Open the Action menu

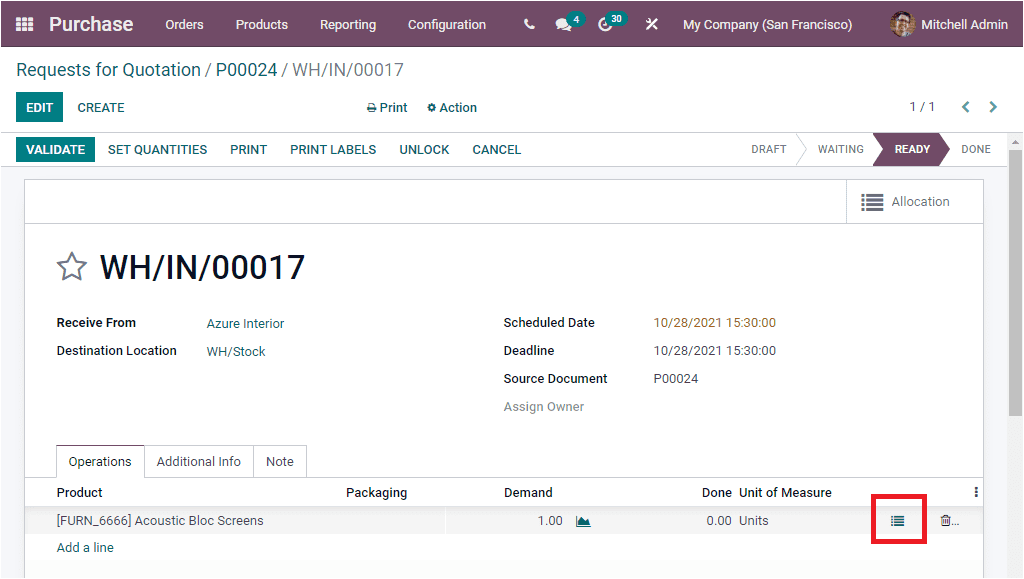[452, 107]
